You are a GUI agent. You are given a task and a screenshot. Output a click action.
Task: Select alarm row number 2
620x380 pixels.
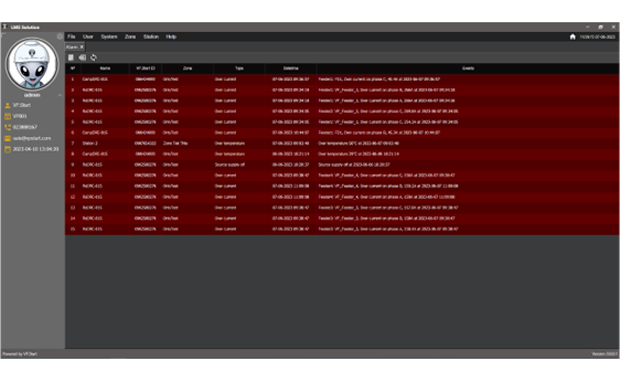342,90
